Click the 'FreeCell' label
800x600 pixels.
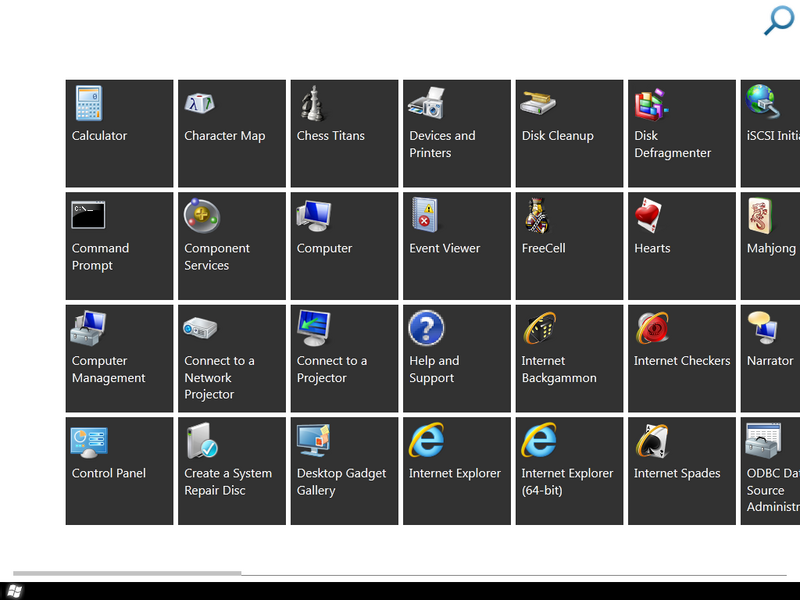[543, 248]
